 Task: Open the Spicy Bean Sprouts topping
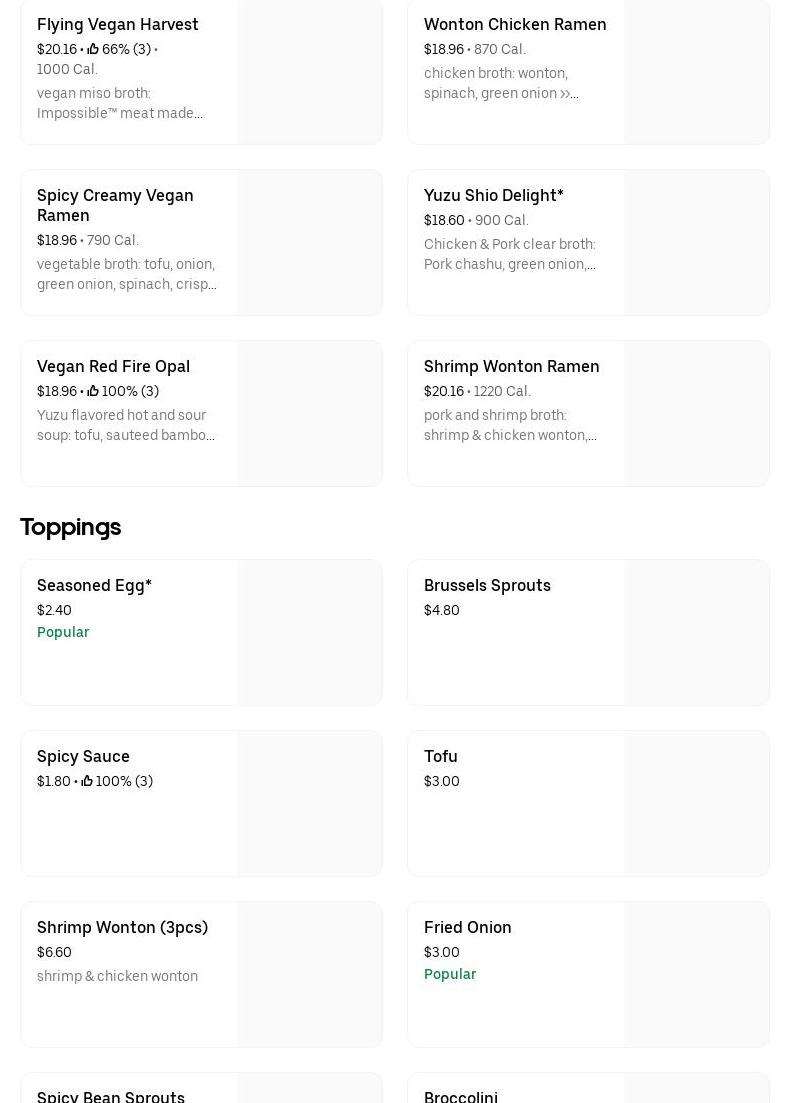tap(111, 1095)
